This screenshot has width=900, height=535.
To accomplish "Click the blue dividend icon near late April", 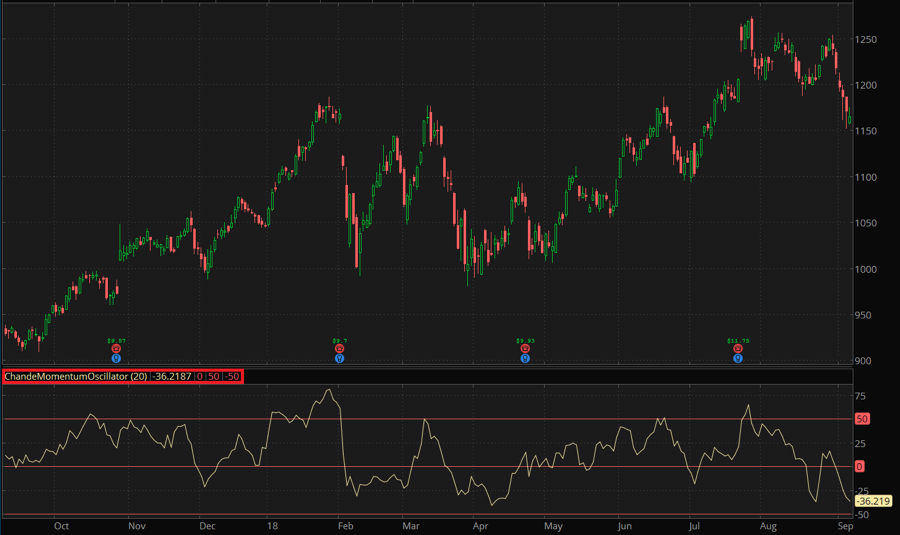I will click(x=525, y=358).
